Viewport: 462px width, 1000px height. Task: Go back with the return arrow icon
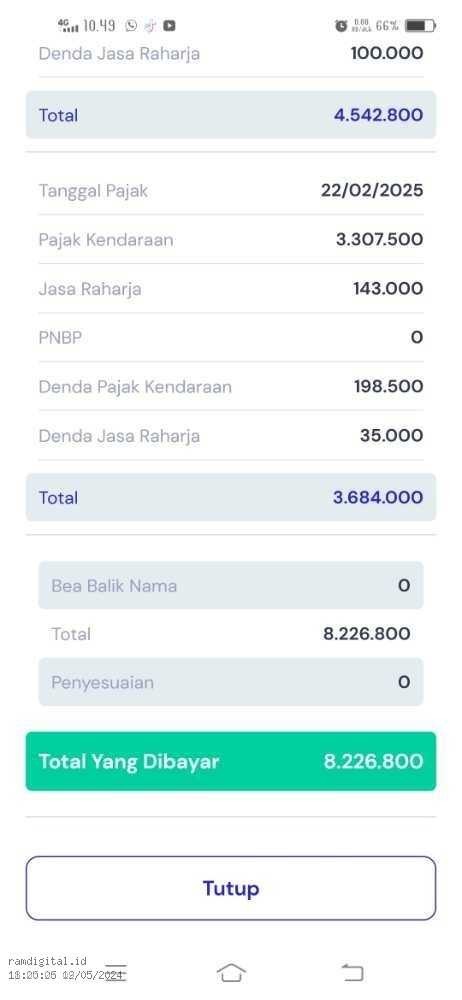coord(352,973)
